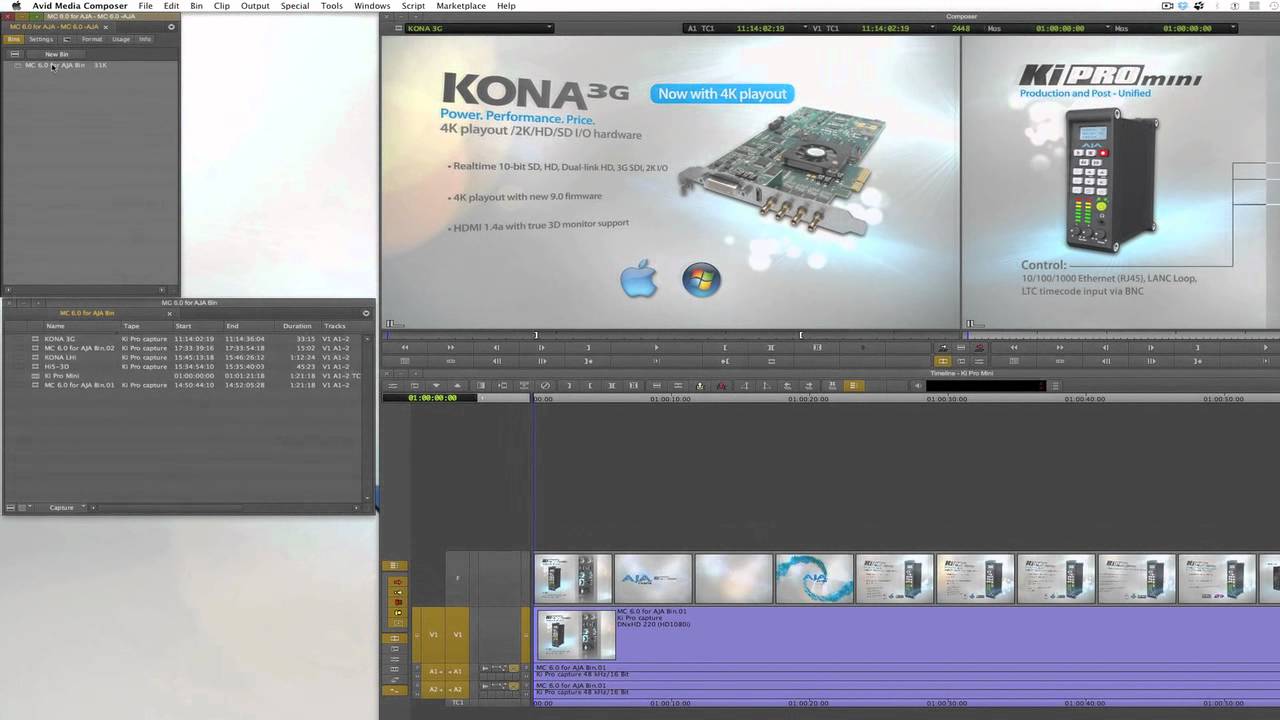Click the New Bin button
The width and height of the screenshot is (1280, 720).
(57, 54)
